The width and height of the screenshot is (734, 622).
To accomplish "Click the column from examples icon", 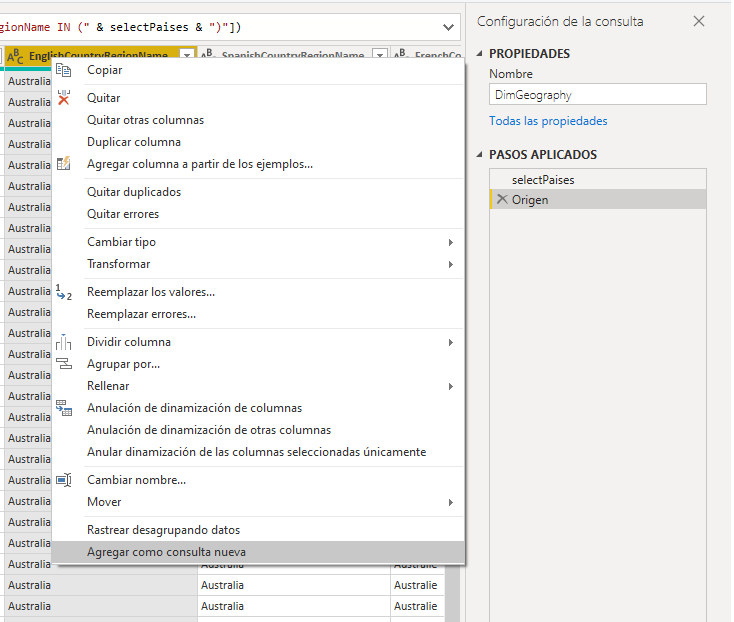I will 64,164.
